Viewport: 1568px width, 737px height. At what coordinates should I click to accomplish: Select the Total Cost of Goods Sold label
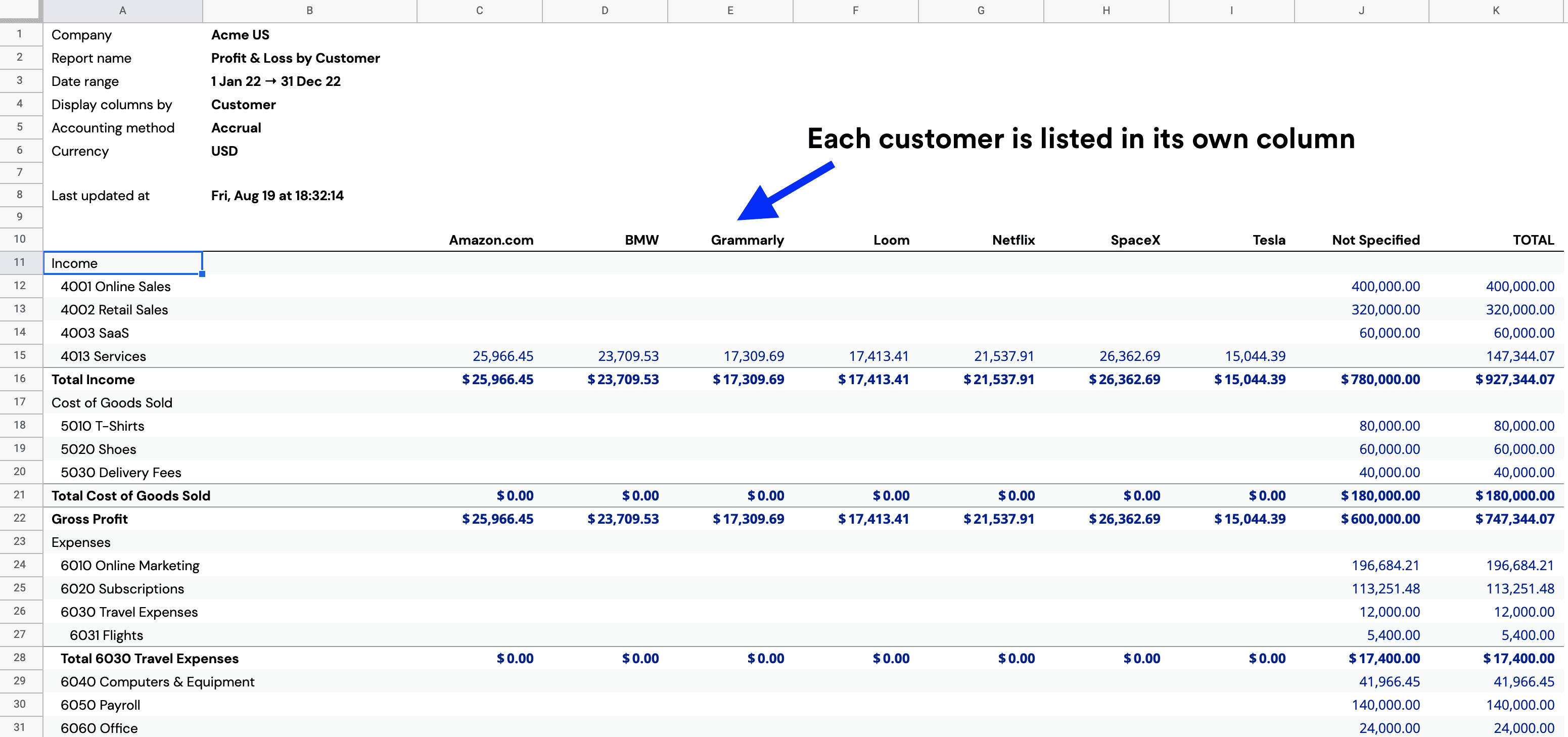pyautogui.click(x=131, y=495)
